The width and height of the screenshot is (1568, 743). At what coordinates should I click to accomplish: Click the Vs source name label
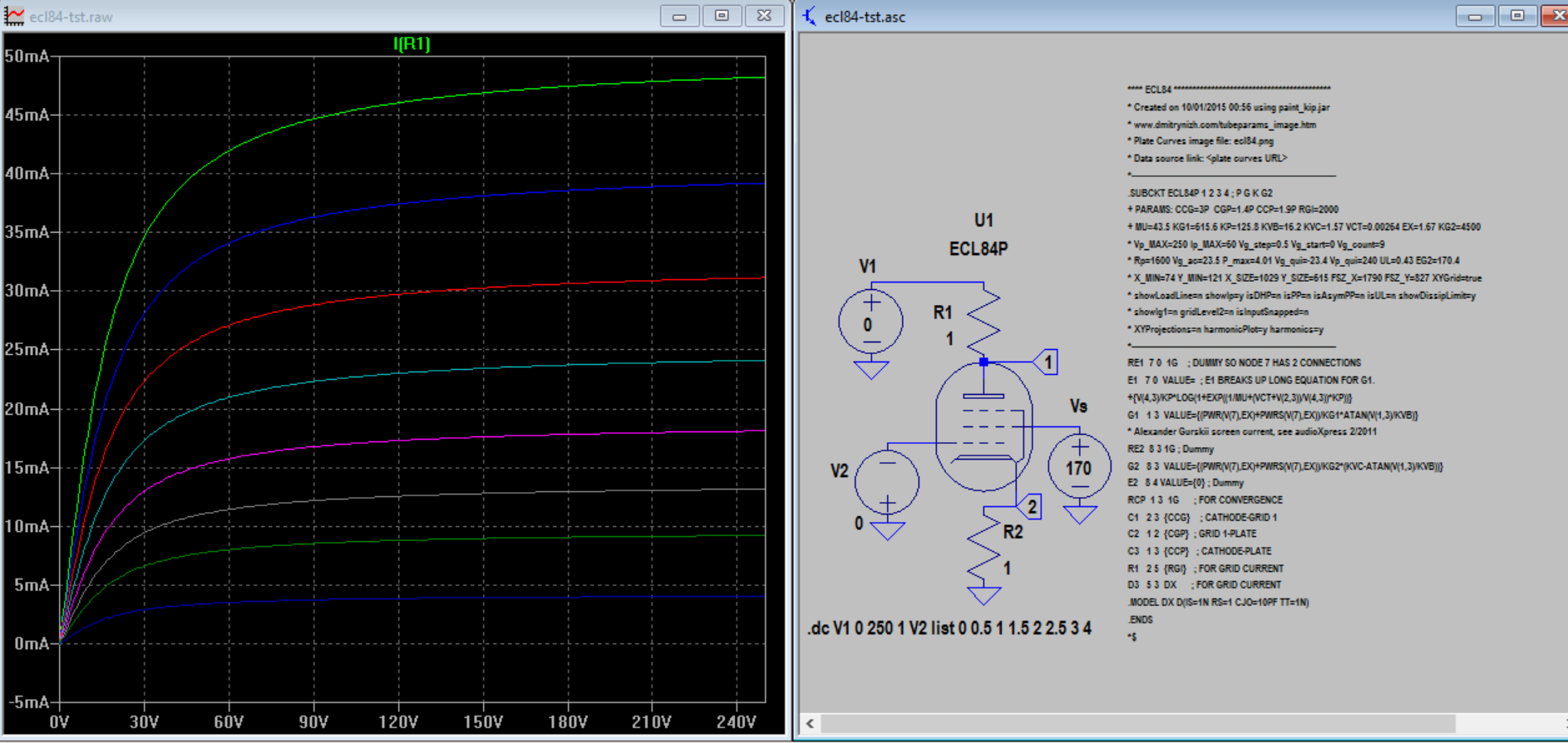click(x=1078, y=406)
